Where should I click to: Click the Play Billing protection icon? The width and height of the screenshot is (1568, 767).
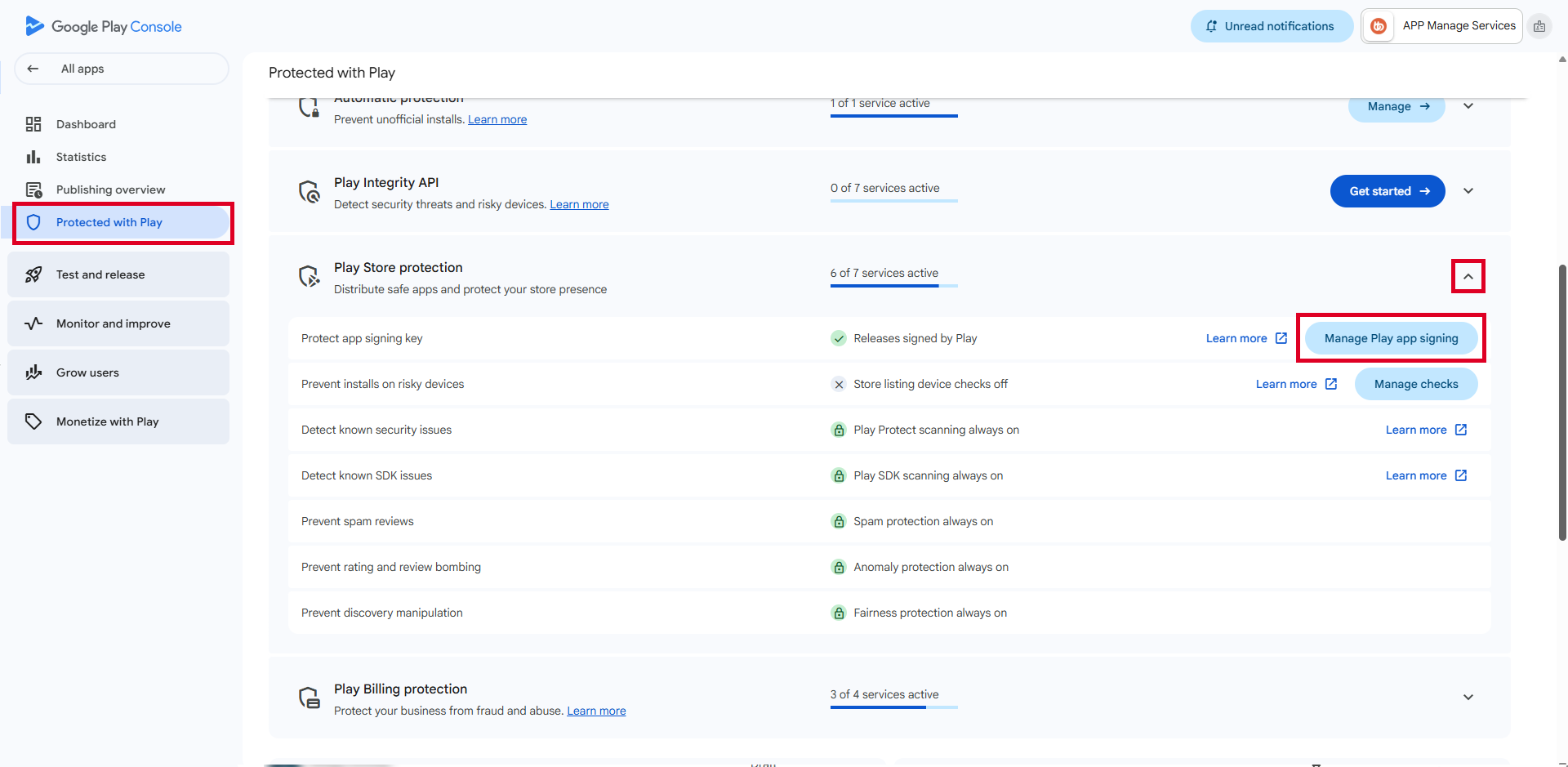pyautogui.click(x=310, y=698)
